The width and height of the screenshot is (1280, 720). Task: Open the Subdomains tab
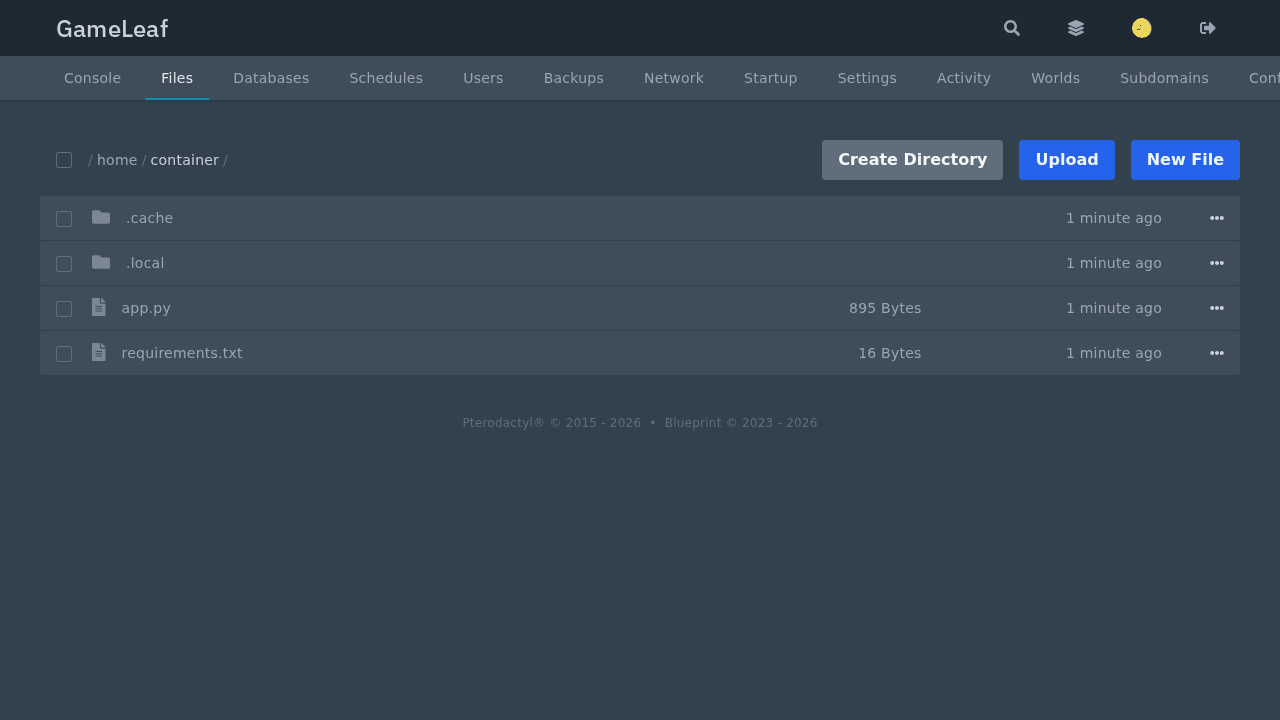(x=1164, y=78)
